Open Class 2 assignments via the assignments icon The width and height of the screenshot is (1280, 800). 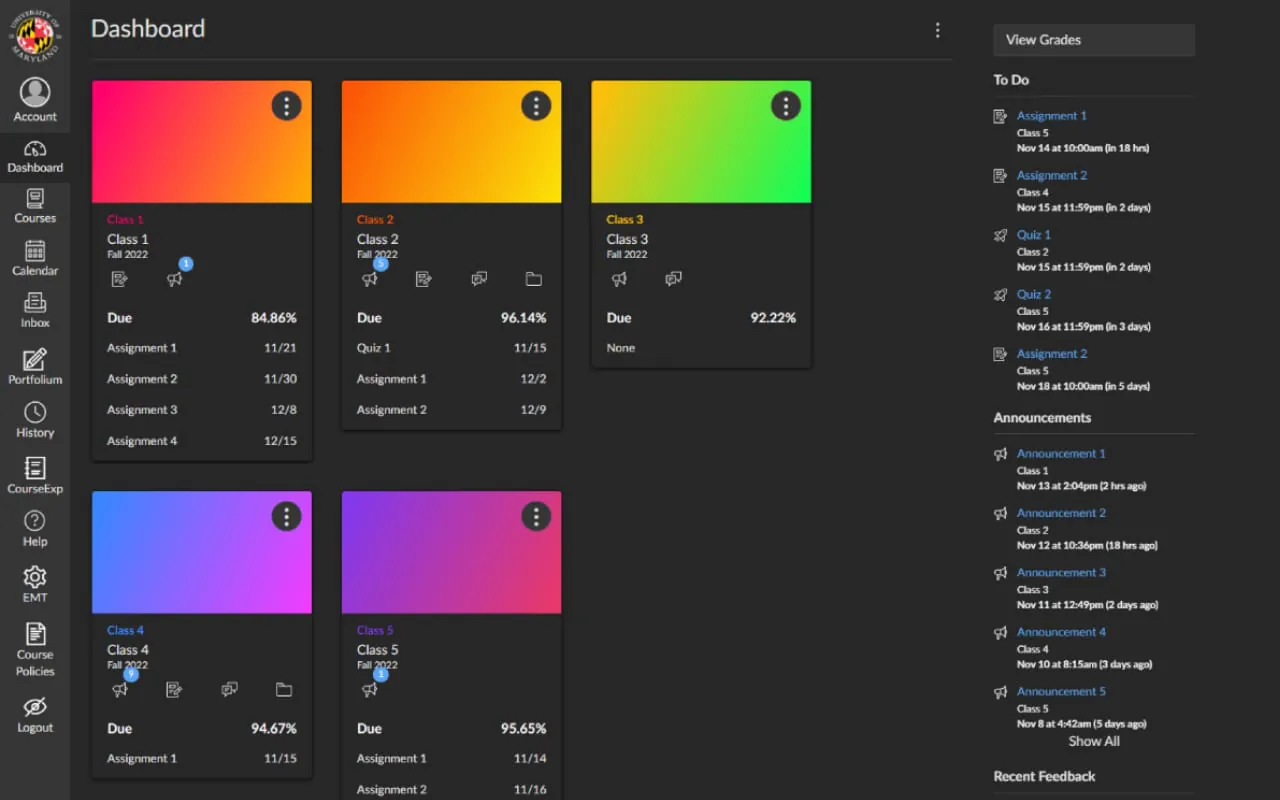tap(424, 279)
